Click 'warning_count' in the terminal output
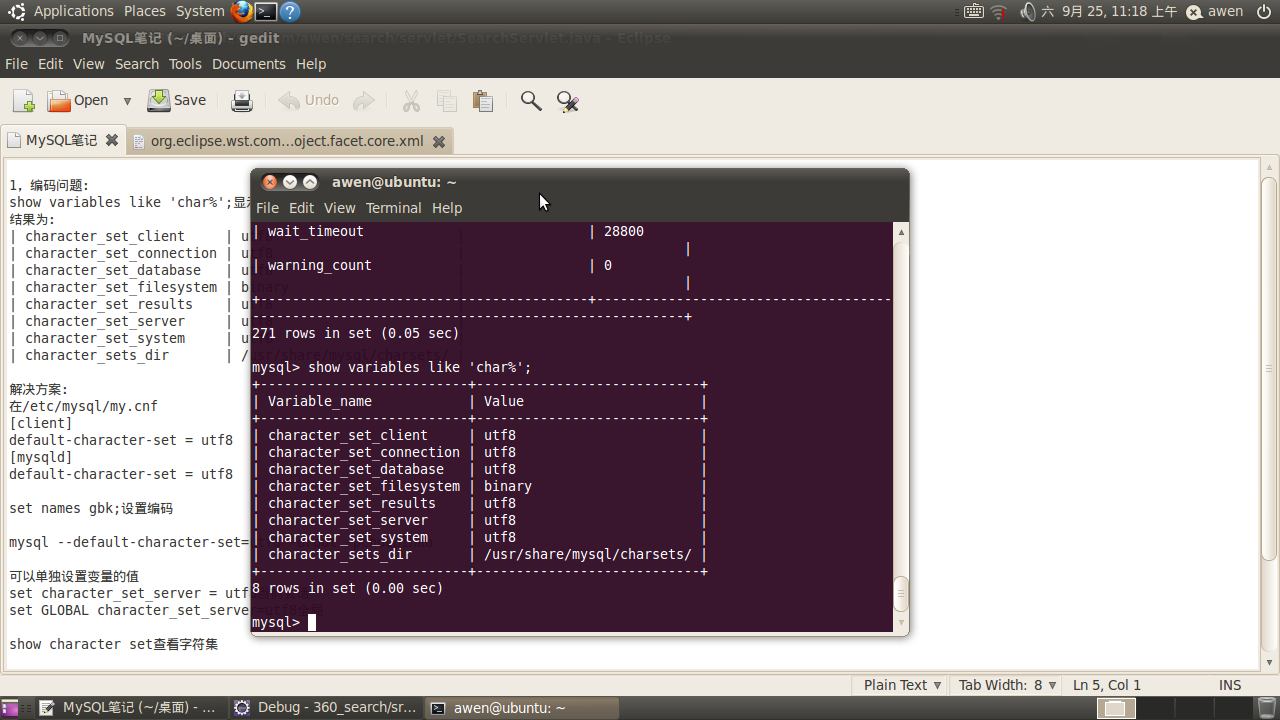Screen dimensions: 1280x720 pos(320,265)
